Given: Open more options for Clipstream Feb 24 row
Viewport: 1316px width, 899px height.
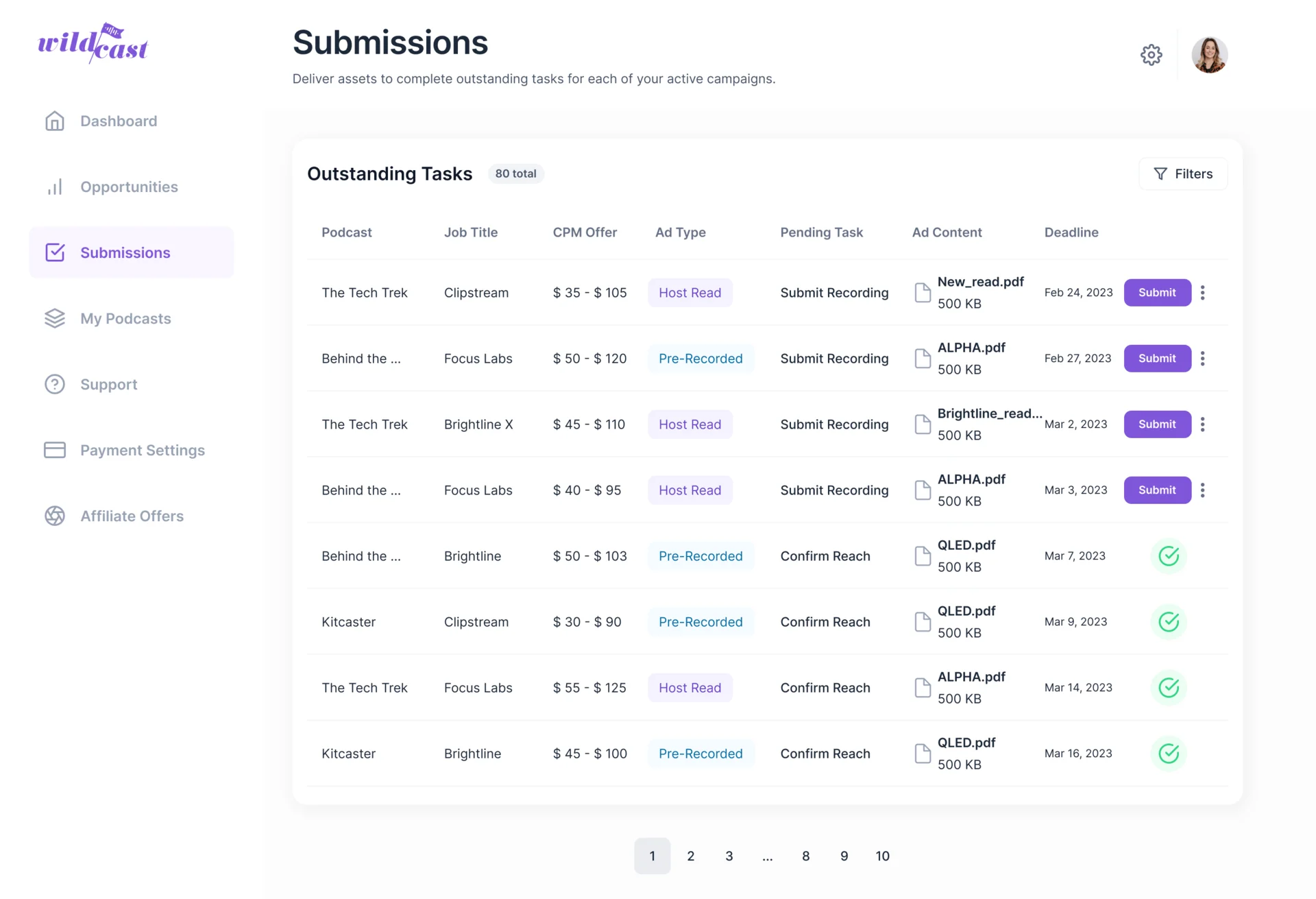Looking at the screenshot, I should (x=1202, y=293).
